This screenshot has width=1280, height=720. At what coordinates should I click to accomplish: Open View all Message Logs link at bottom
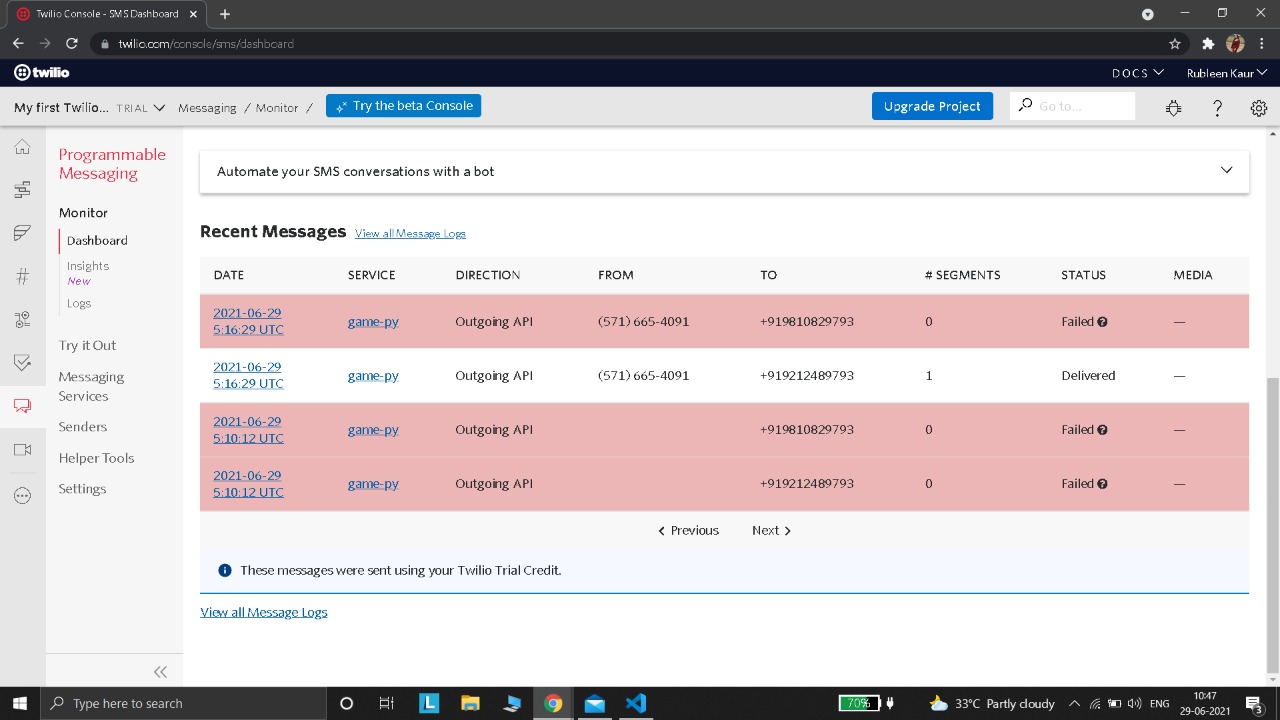click(264, 612)
